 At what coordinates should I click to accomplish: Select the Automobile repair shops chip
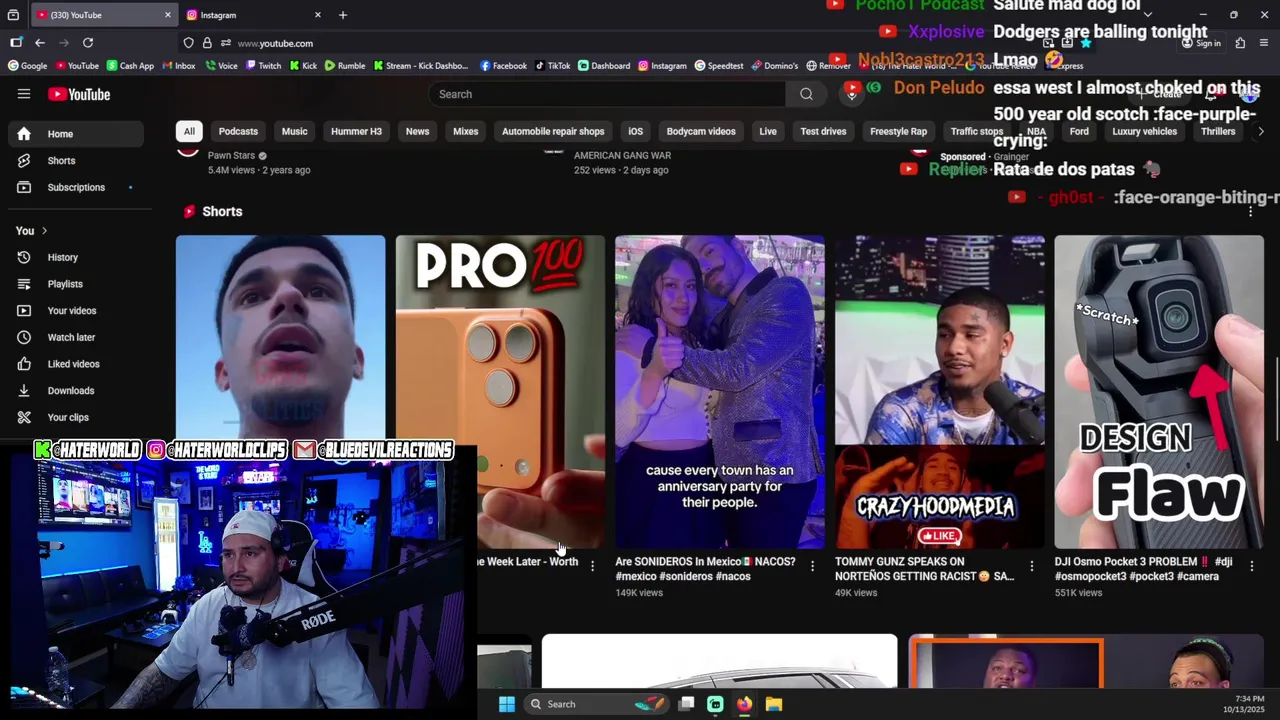(553, 131)
